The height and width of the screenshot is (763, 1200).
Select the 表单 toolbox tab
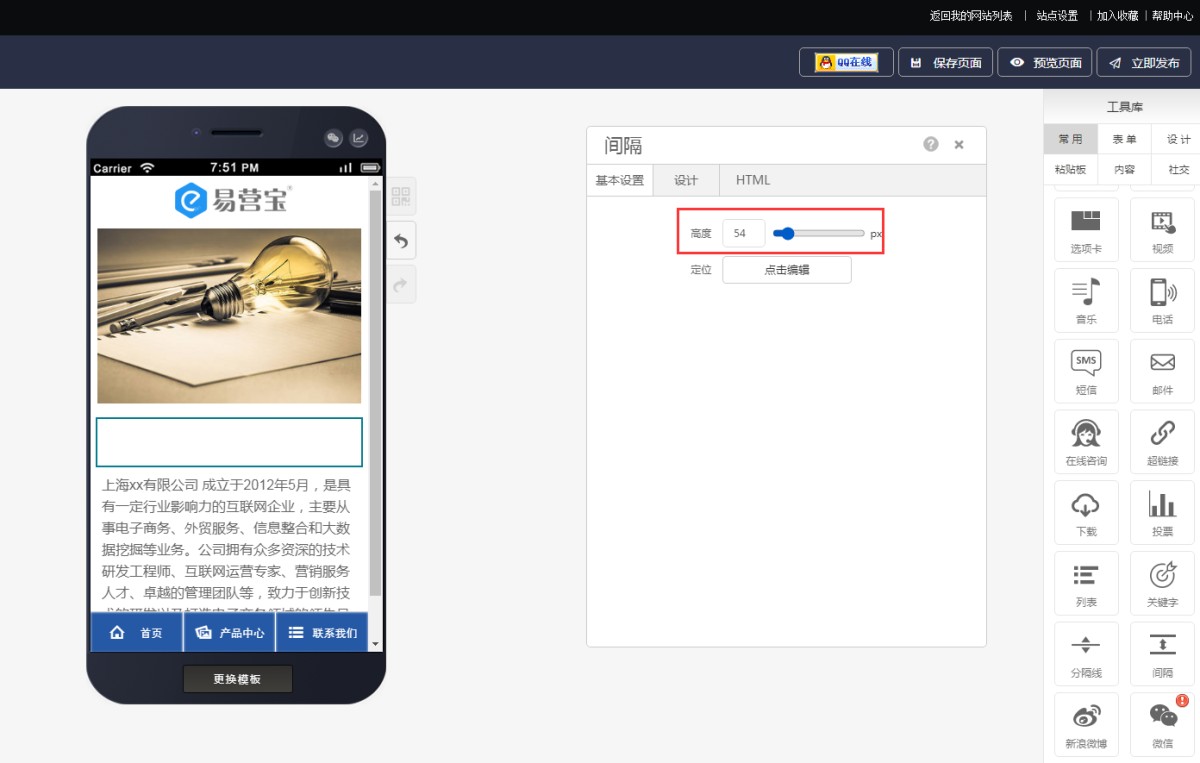[1124, 139]
